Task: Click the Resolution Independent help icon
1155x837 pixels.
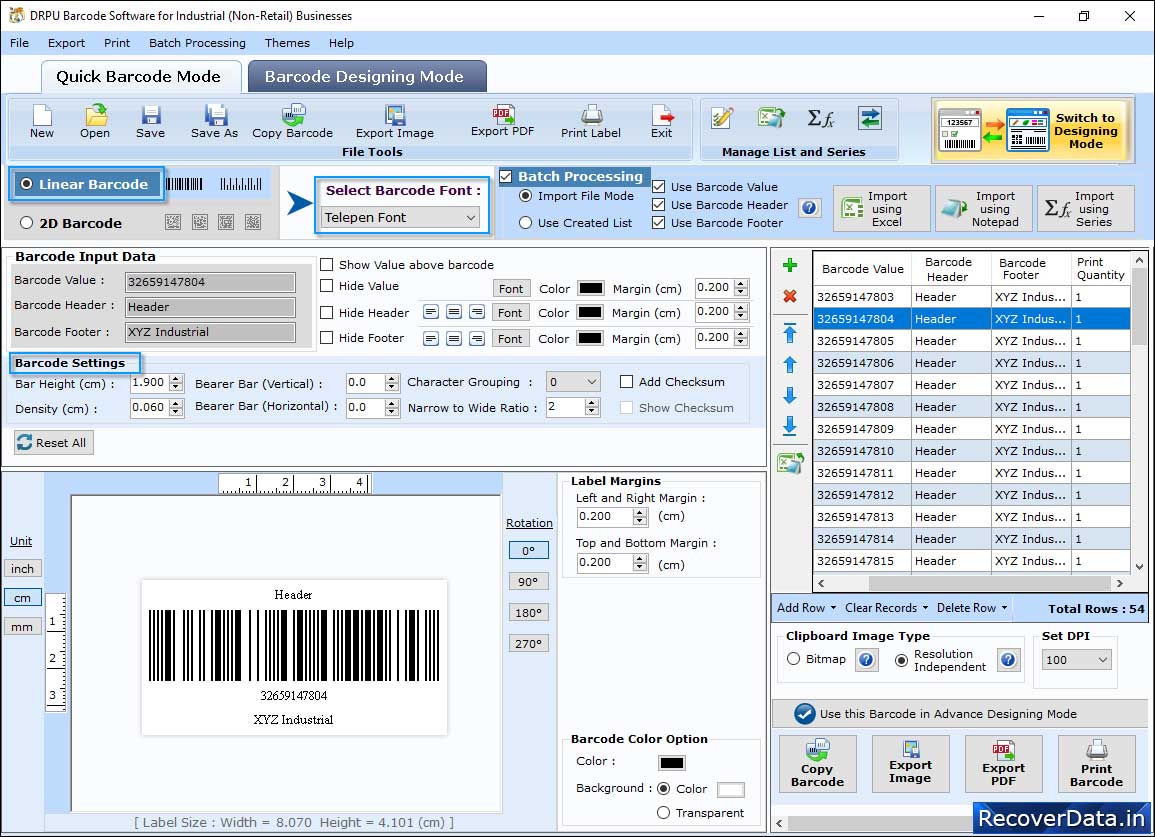Action: [1008, 659]
